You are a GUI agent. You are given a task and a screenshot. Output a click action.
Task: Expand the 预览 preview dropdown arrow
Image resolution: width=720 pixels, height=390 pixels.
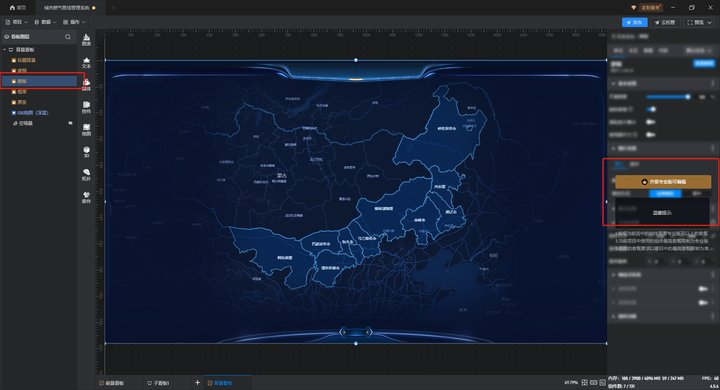(x=709, y=23)
